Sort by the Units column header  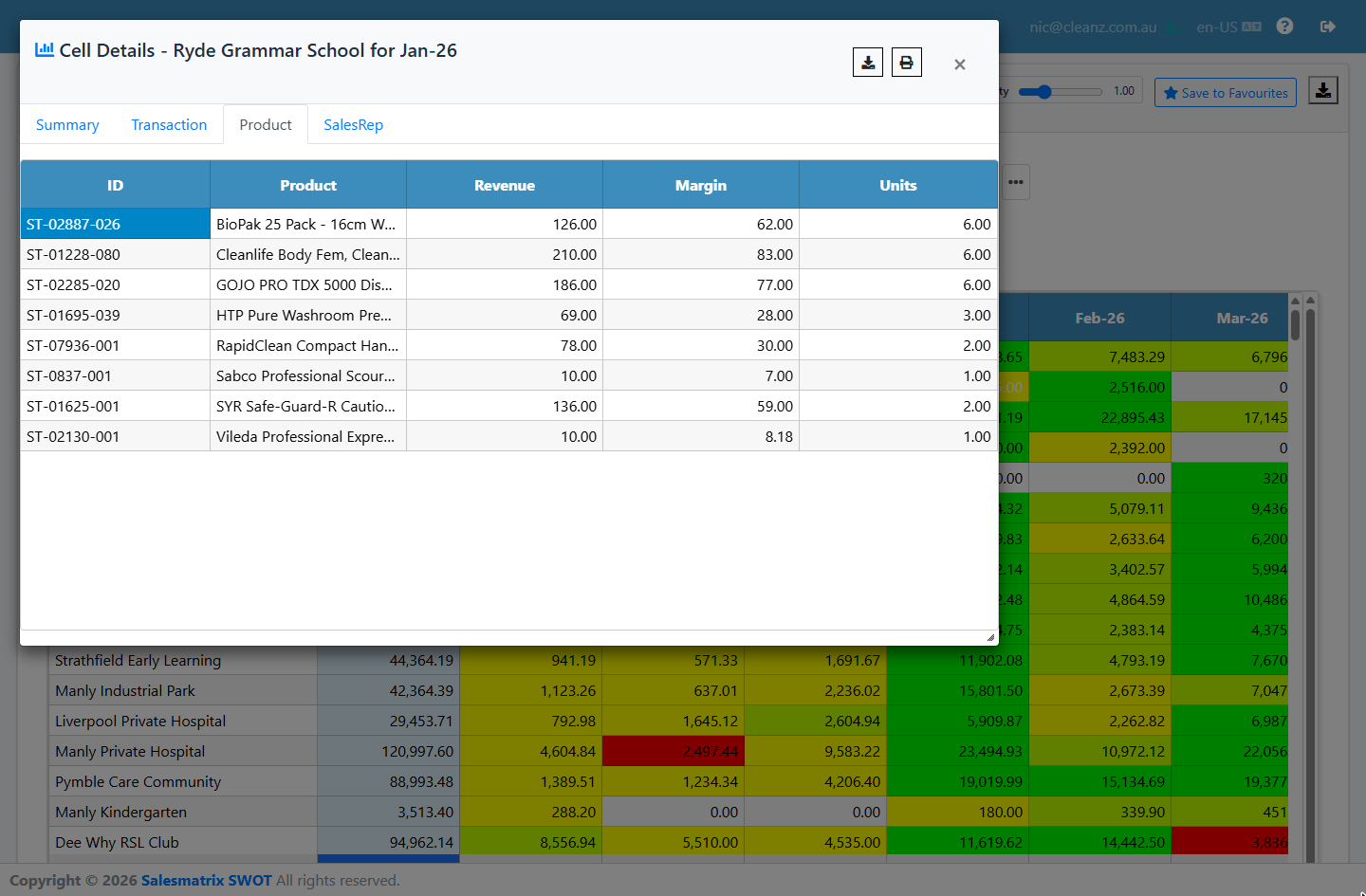[898, 185]
